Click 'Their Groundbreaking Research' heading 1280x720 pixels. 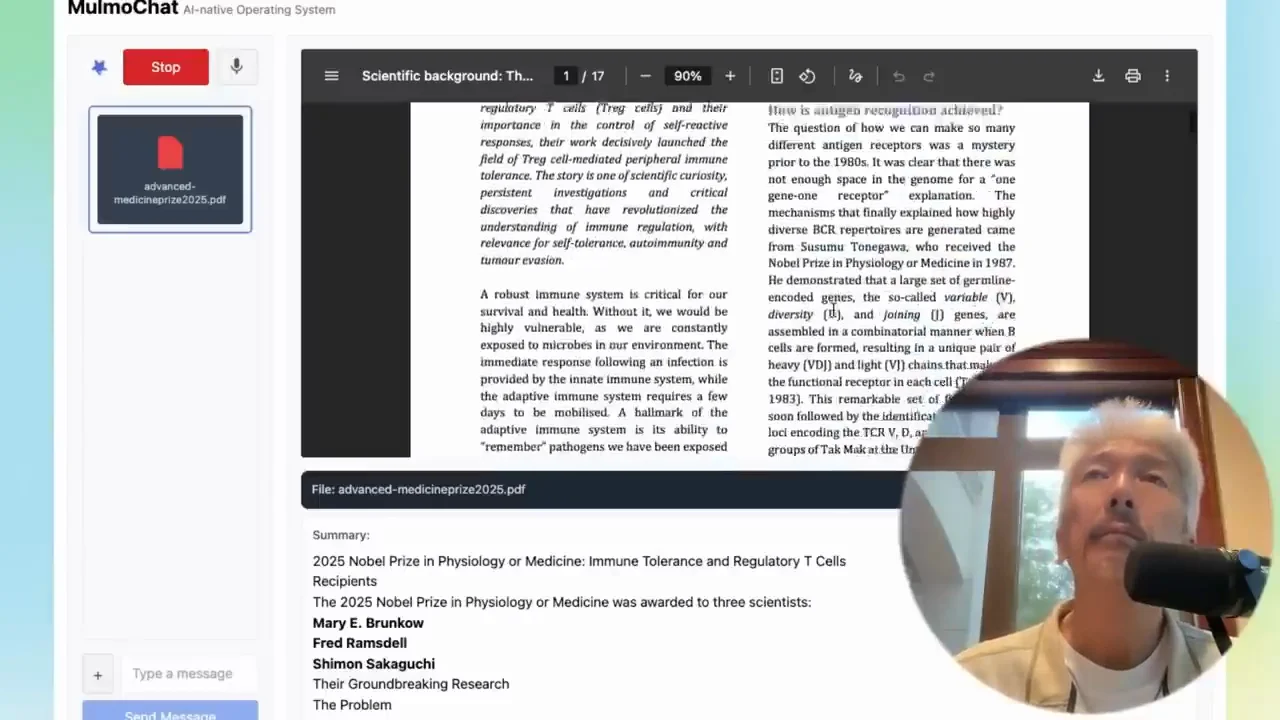(411, 684)
